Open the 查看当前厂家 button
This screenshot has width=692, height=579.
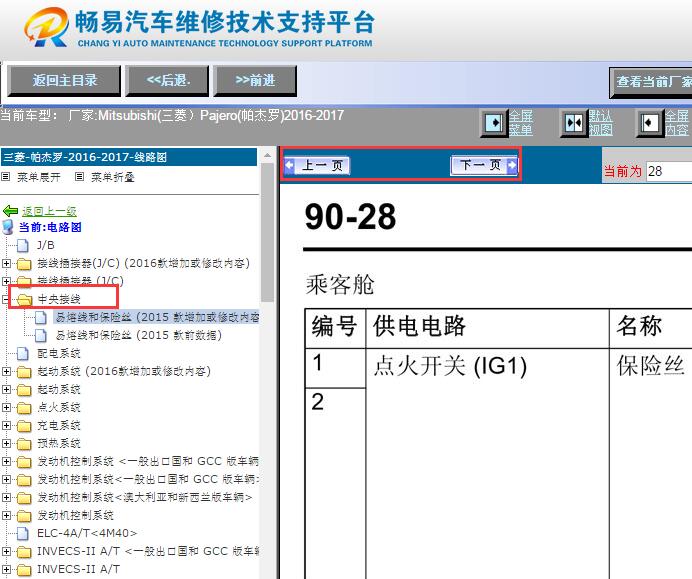pos(651,83)
